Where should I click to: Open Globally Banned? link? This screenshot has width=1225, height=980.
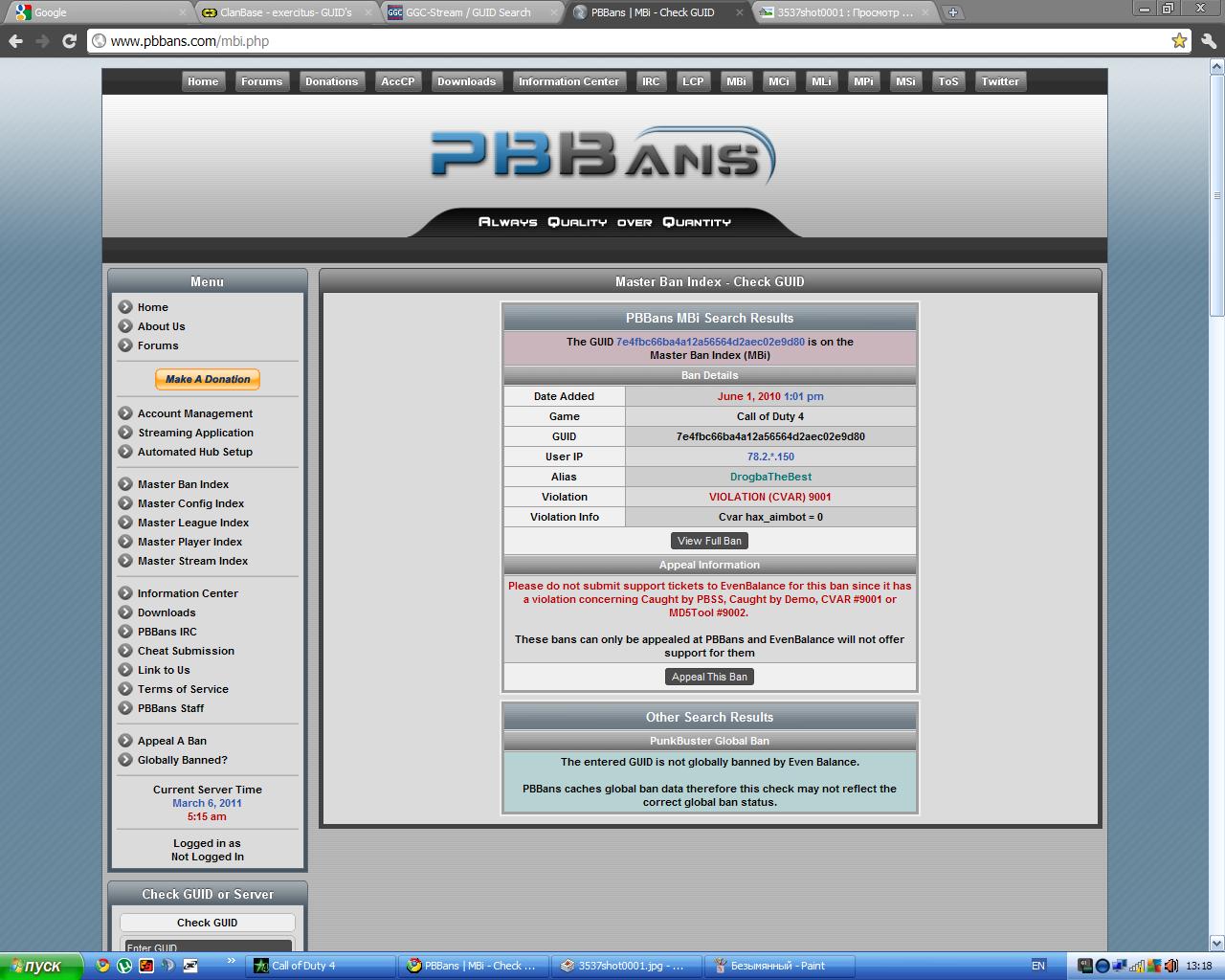pyautogui.click(x=182, y=760)
